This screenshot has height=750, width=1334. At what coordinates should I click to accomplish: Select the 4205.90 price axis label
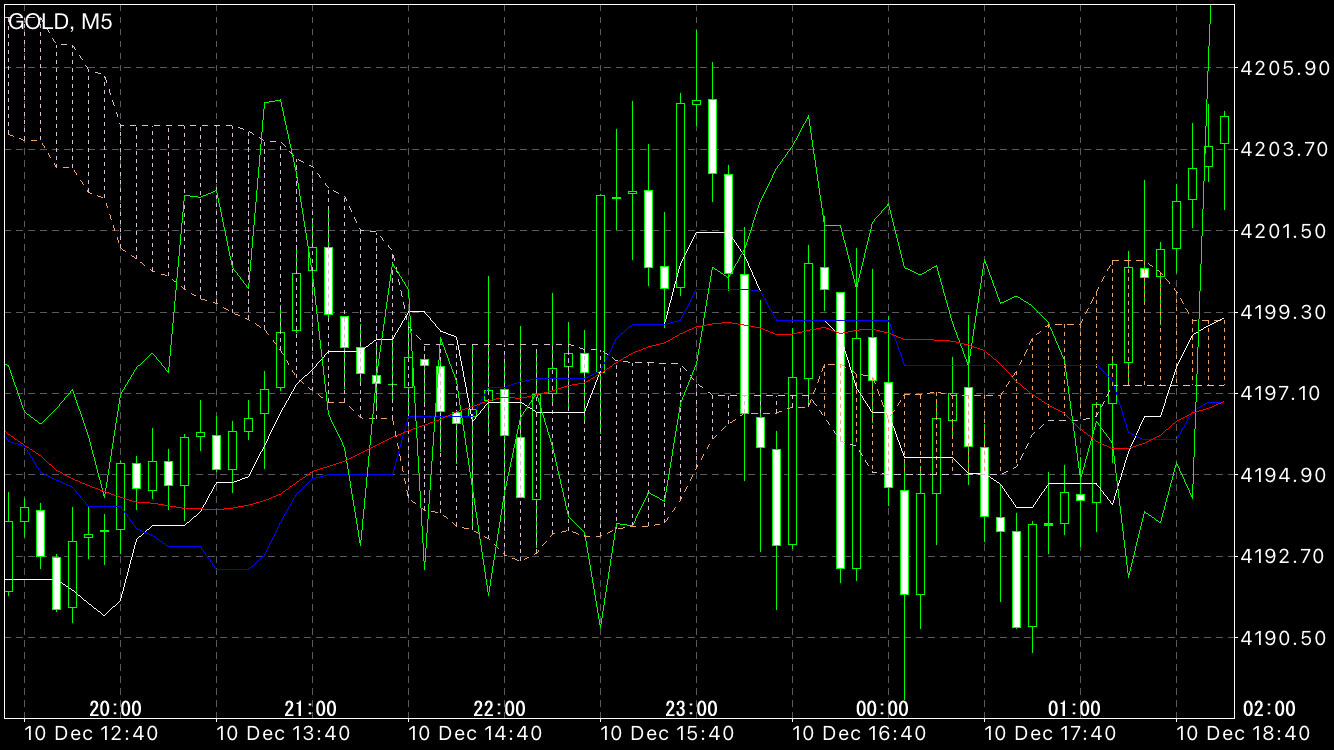[x=1282, y=68]
